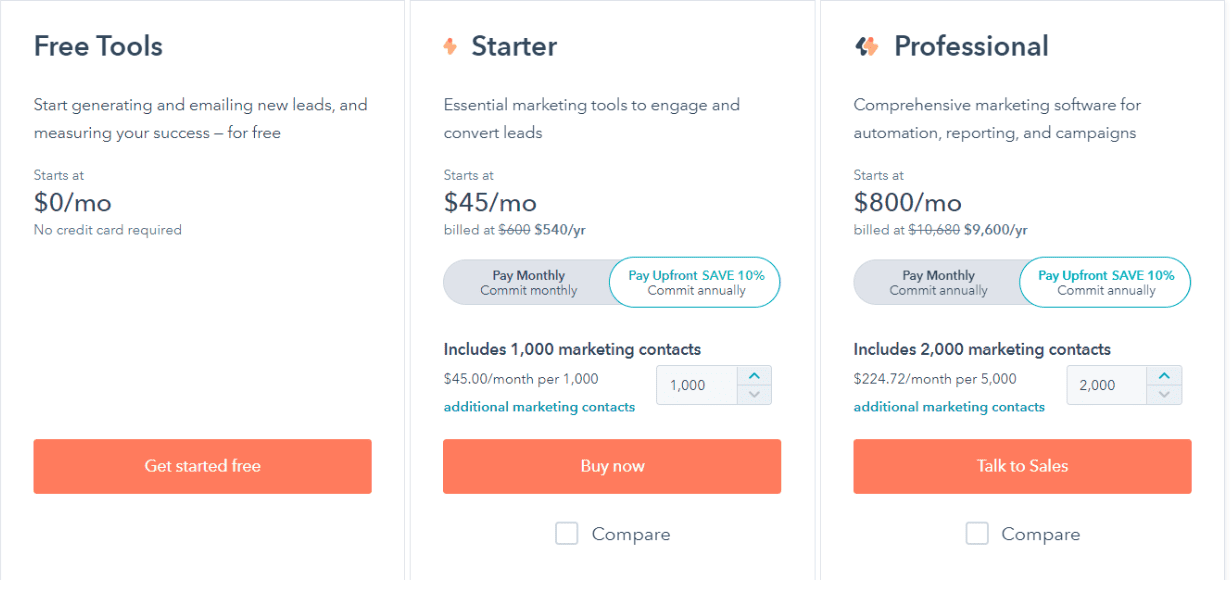
Task: Open Starter additional marketing contacts link
Action: point(539,407)
